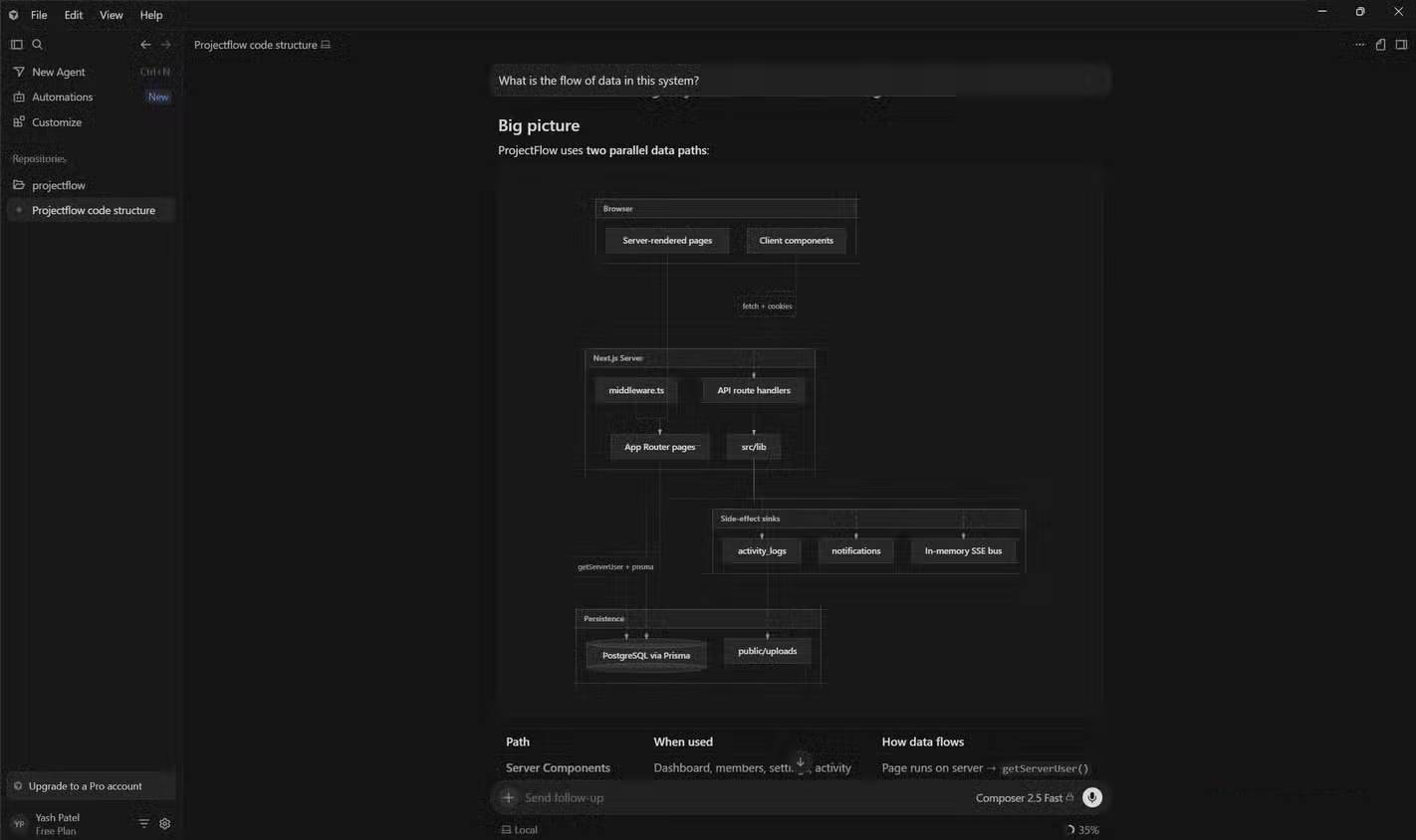Click the notifications diagram node
The height and width of the screenshot is (840, 1416).
coord(856,550)
